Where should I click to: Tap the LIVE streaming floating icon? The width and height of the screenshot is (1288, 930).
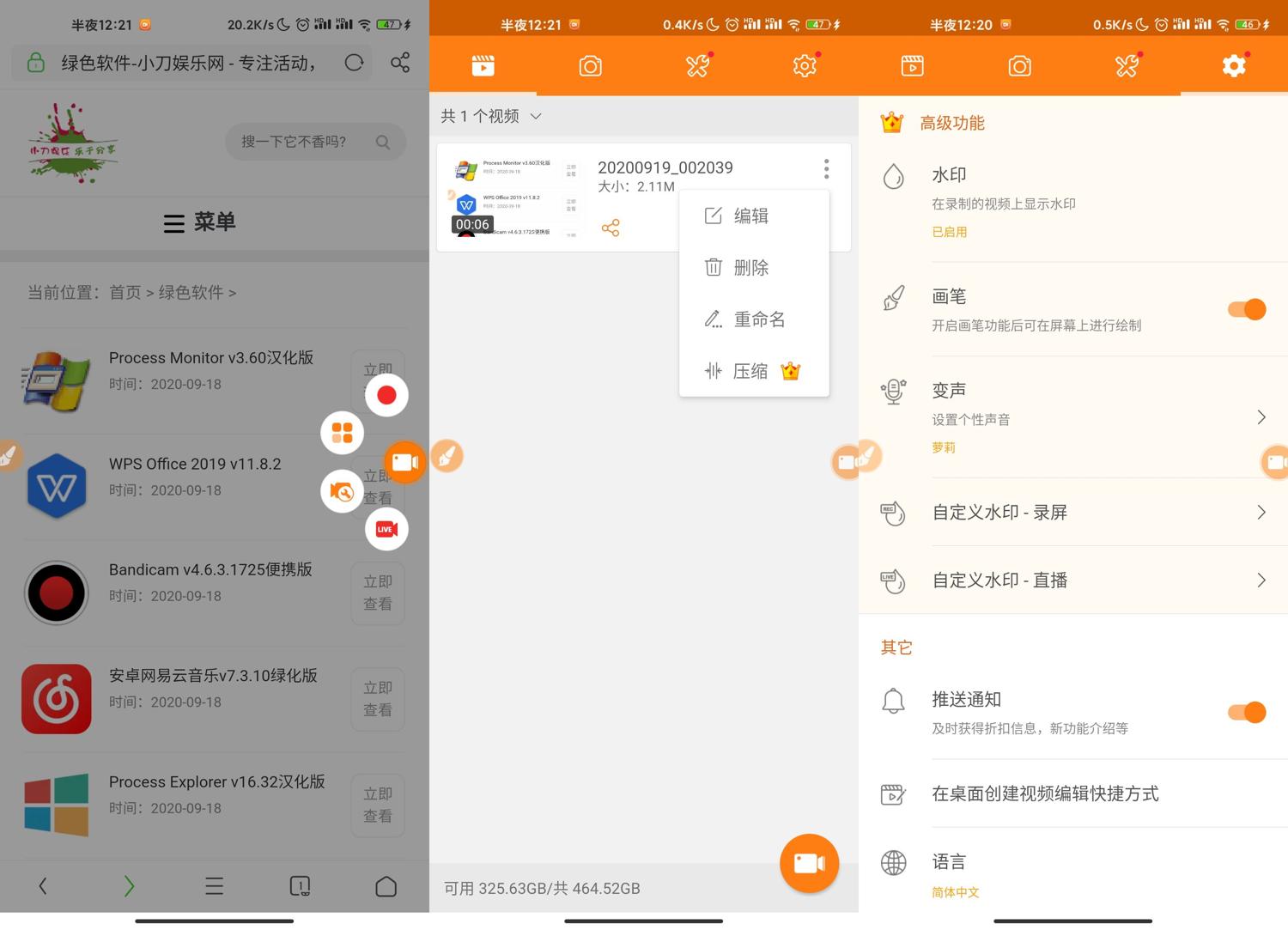386,529
